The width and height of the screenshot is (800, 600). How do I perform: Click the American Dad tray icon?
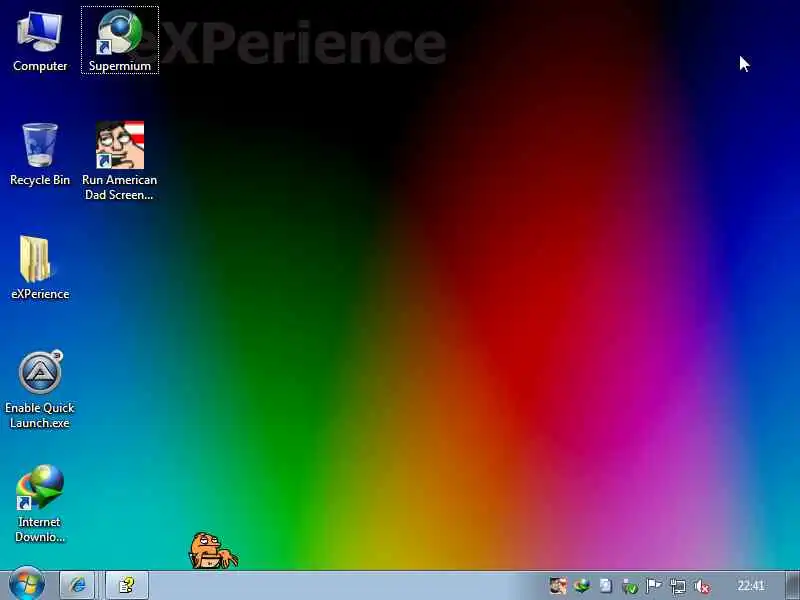point(558,586)
